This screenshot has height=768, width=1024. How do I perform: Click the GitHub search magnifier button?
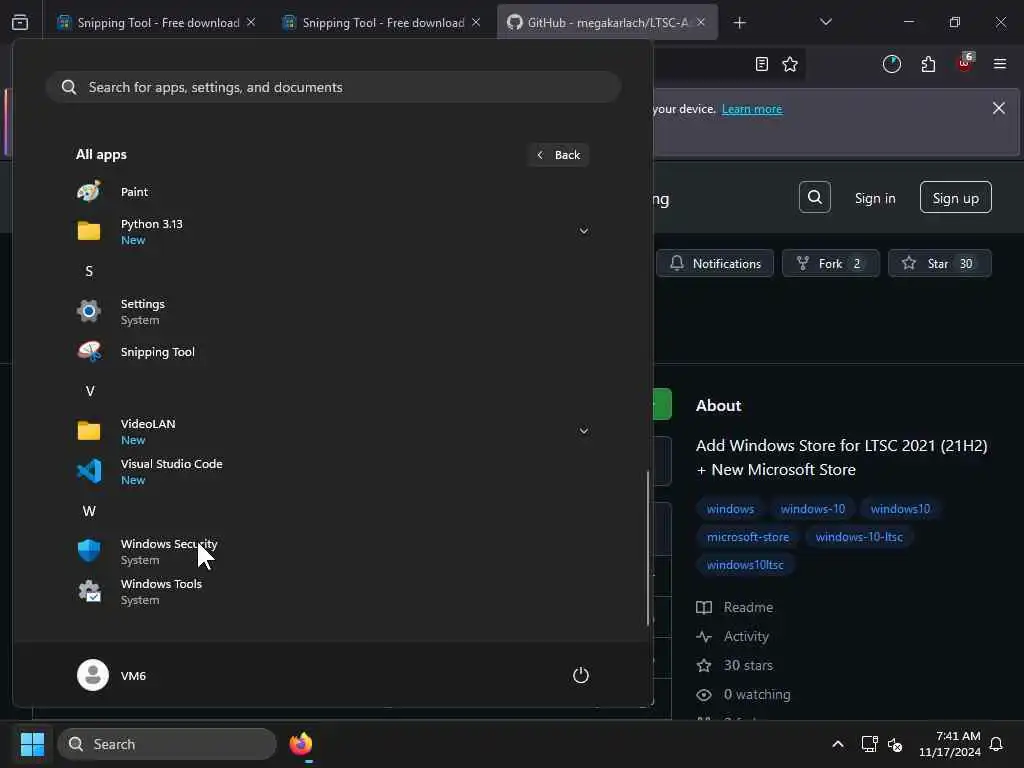point(815,197)
